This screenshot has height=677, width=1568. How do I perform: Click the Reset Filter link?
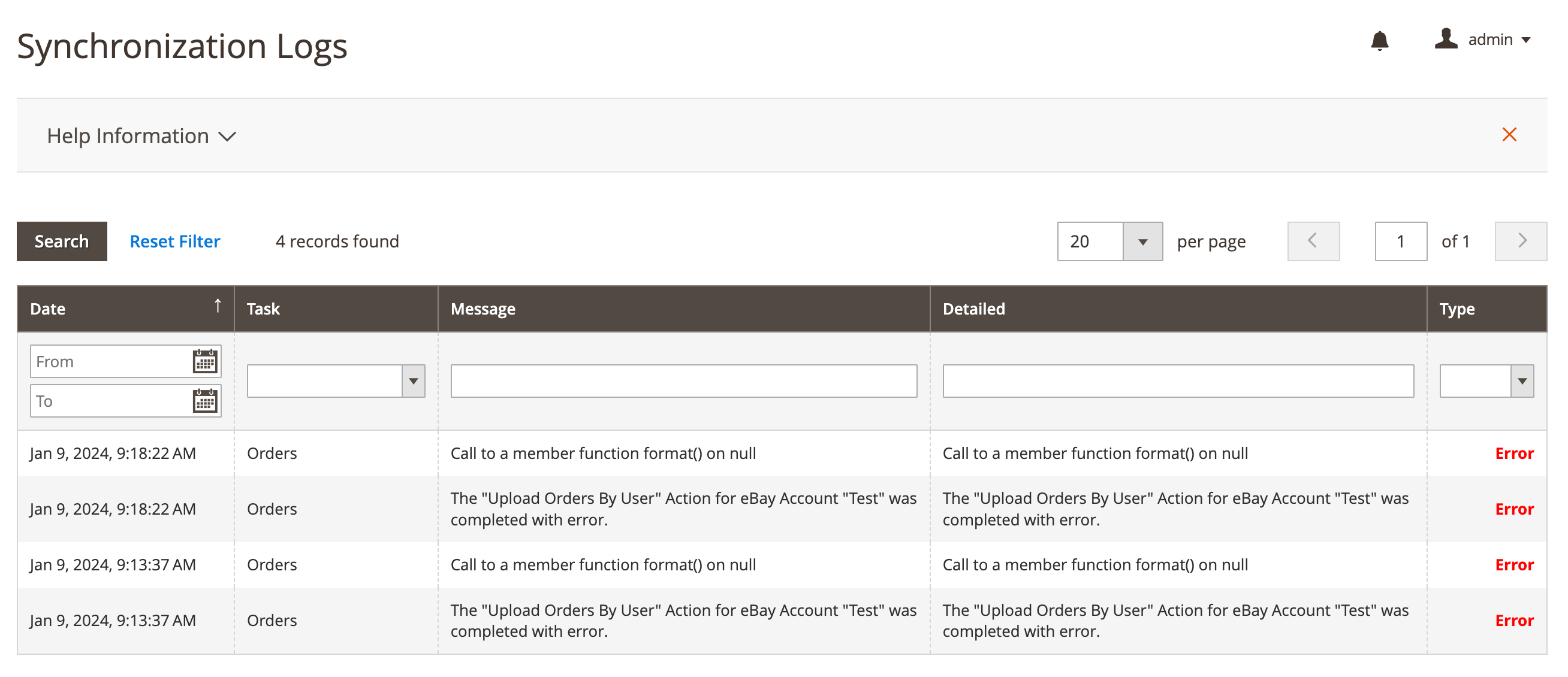tap(174, 241)
